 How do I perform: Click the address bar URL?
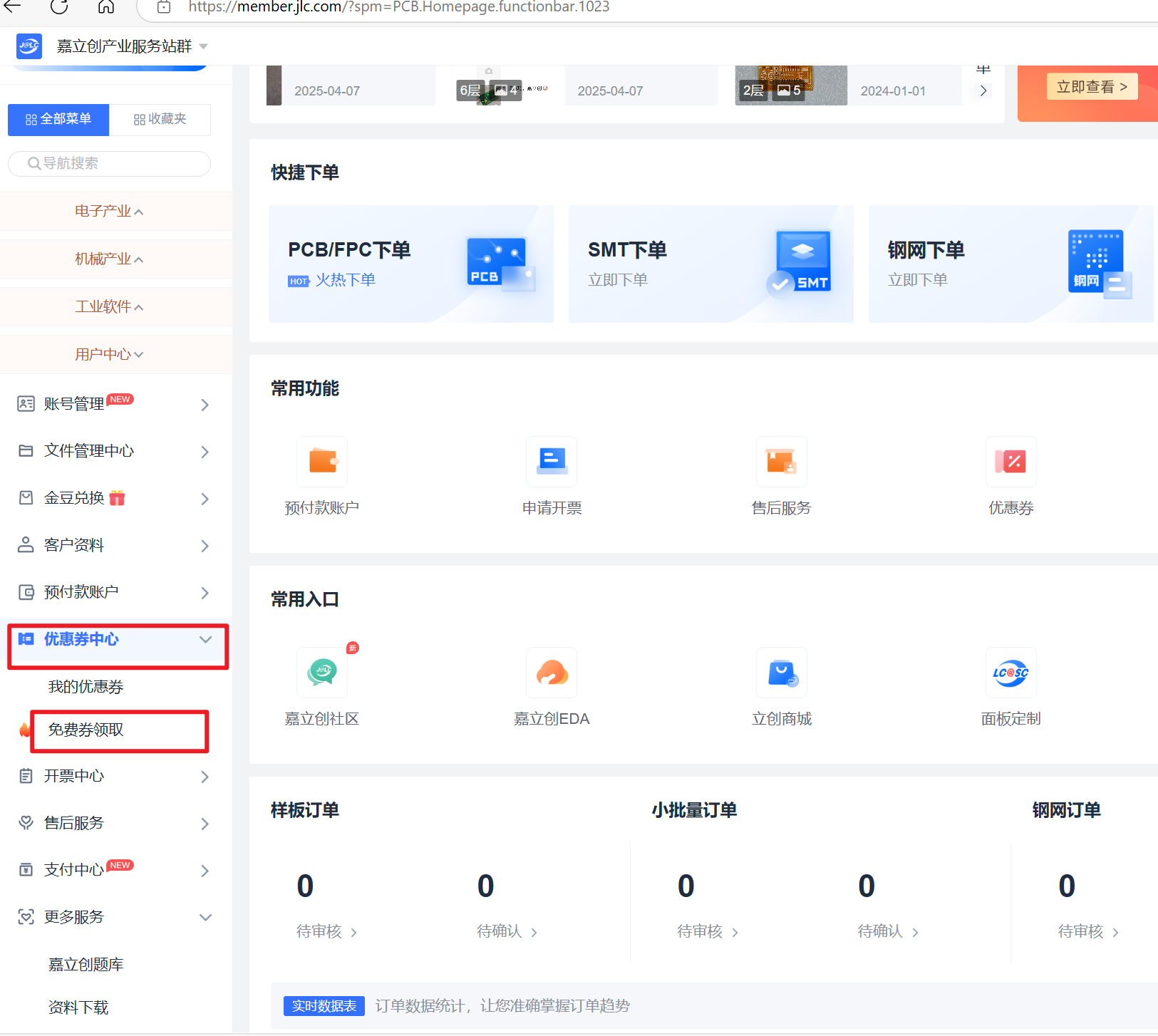pos(399,7)
